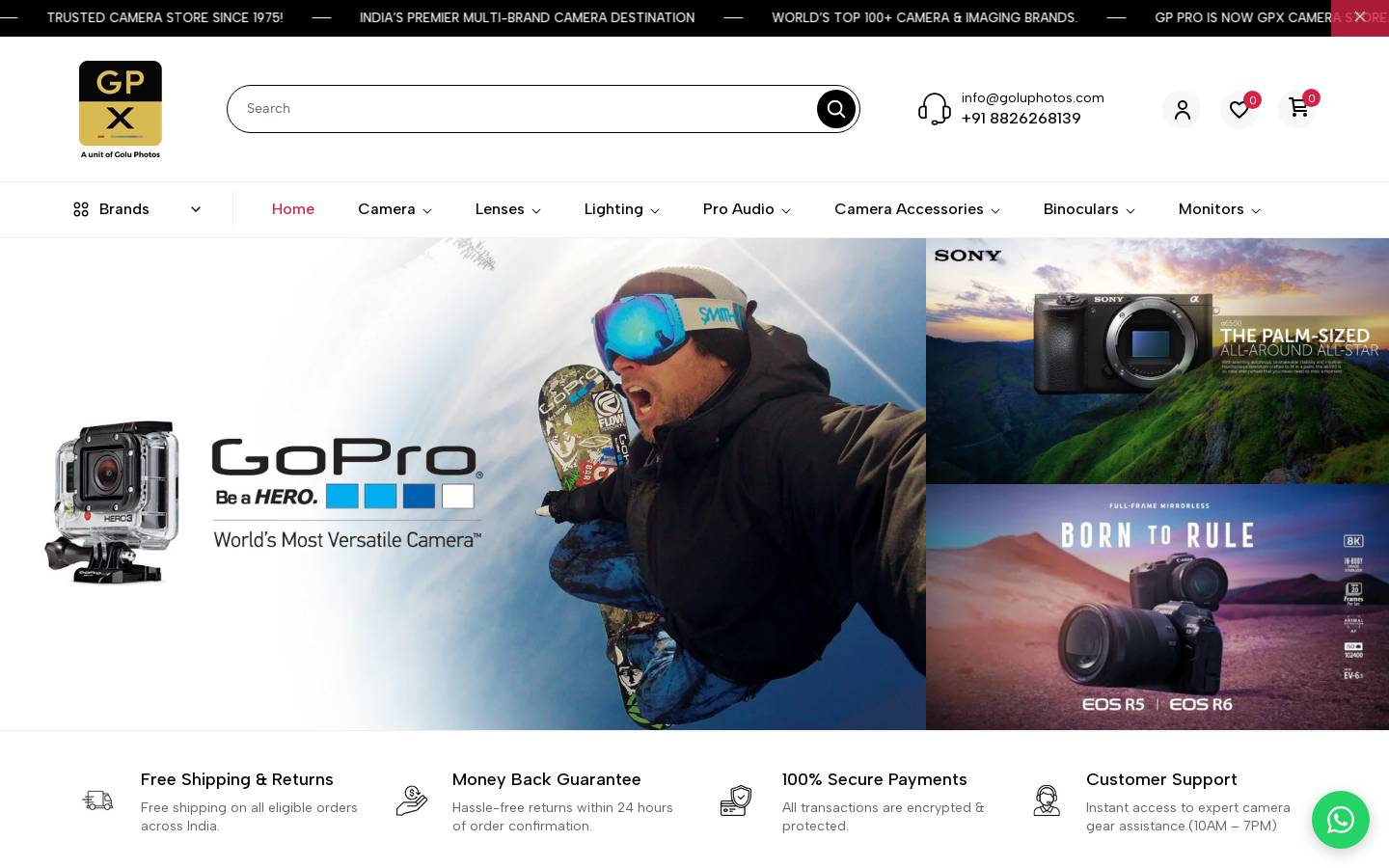The height and width of the screenshot is (868, 1389).
Task: Open the Camera menu item
Action: point(387,209)
